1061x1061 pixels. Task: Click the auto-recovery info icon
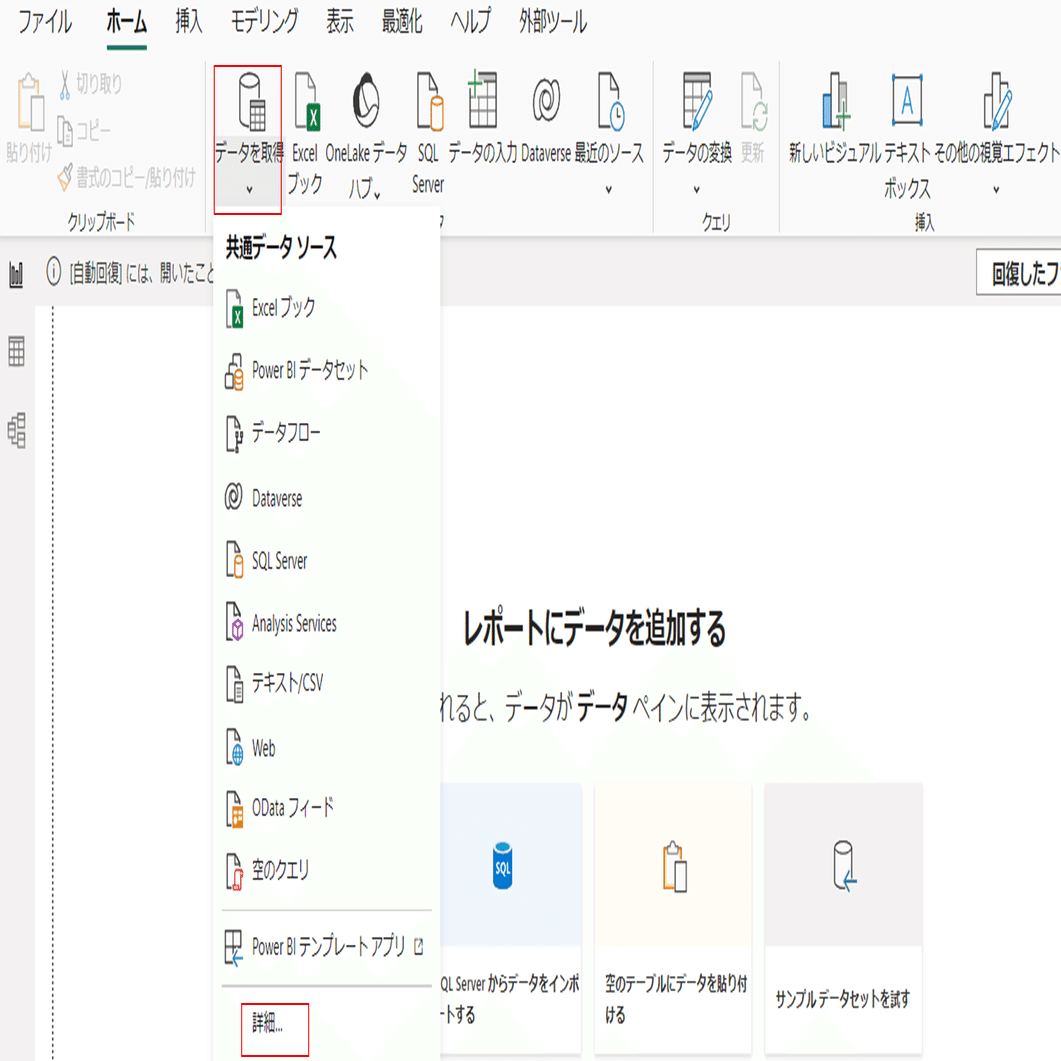tap(53, 273)
